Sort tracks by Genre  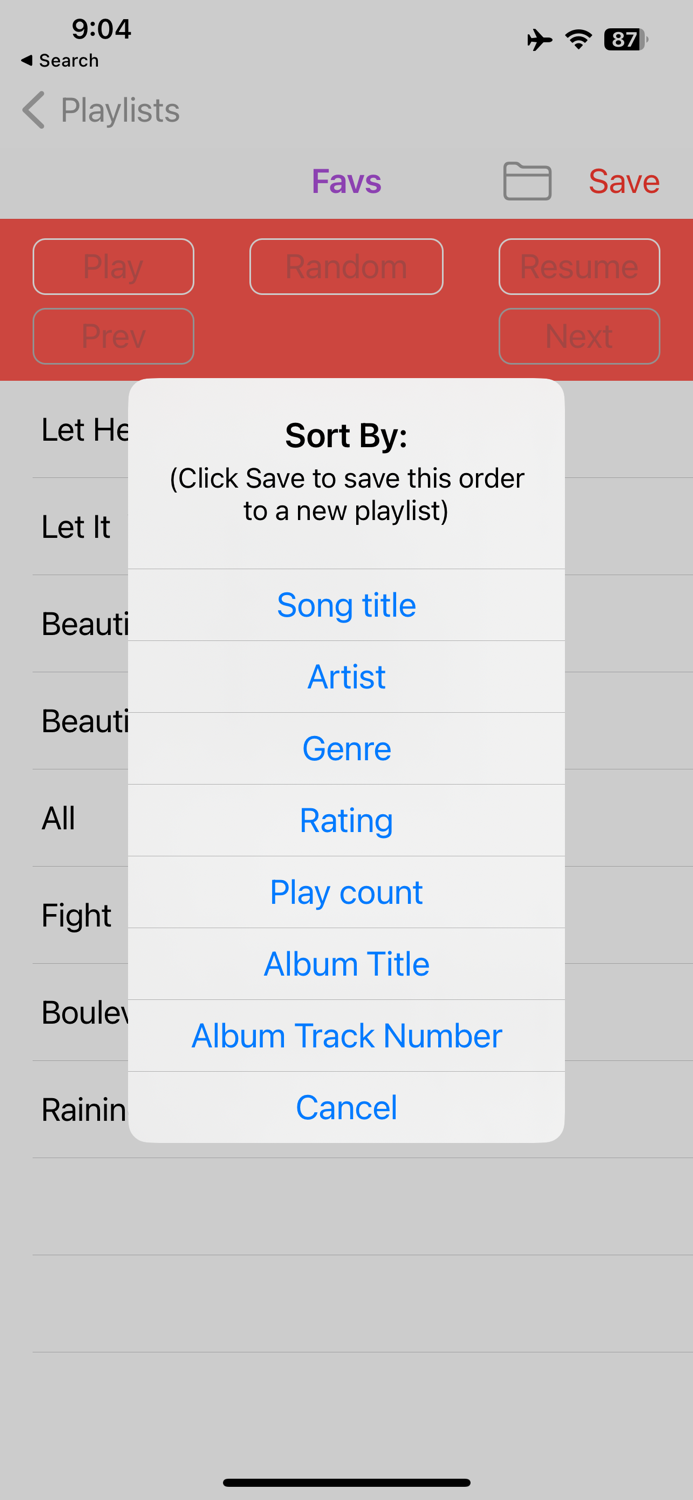(346, 748)
